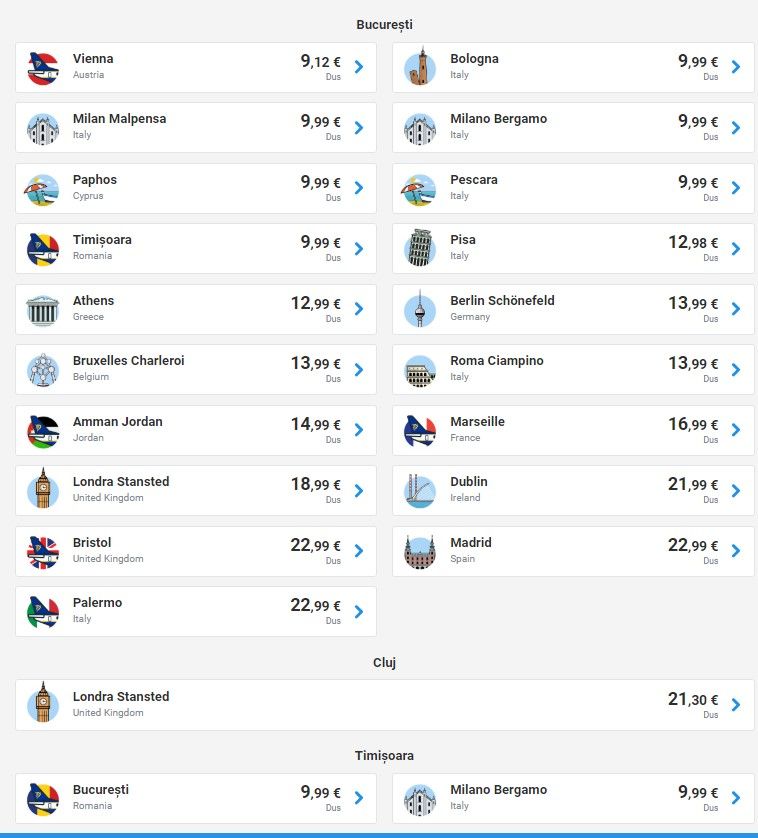Expand the Palermo fare chevron
Viewport: 758px width, 838px height.
[x=359, y=611]
